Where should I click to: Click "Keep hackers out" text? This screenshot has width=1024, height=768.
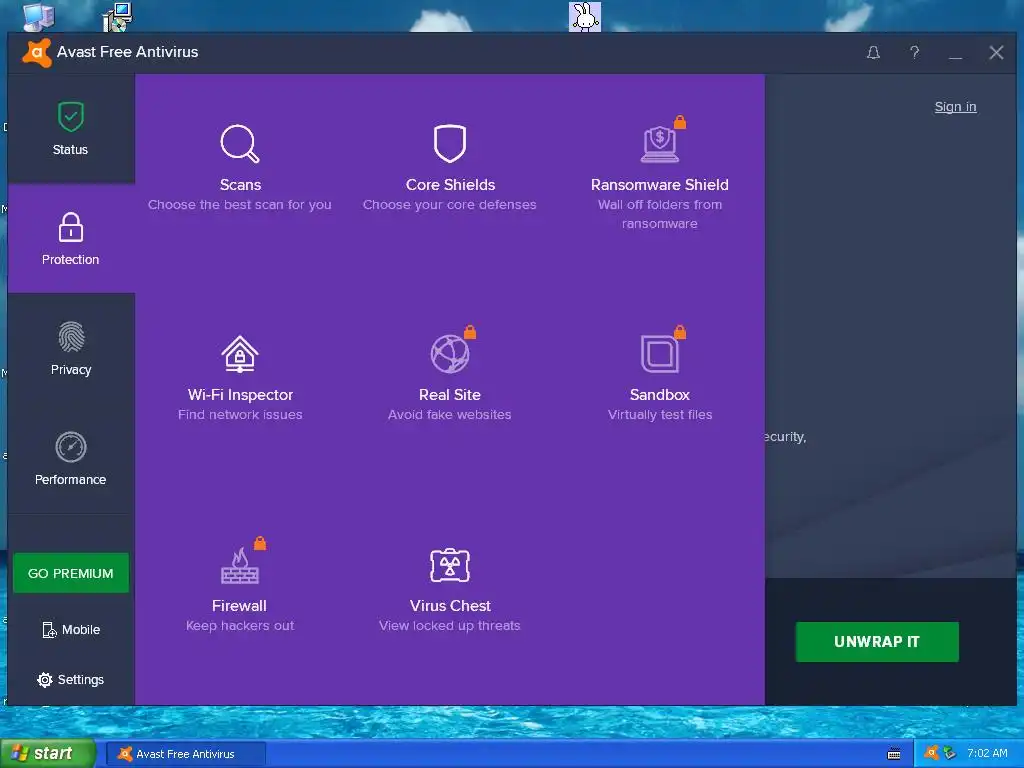pos(240,626)
